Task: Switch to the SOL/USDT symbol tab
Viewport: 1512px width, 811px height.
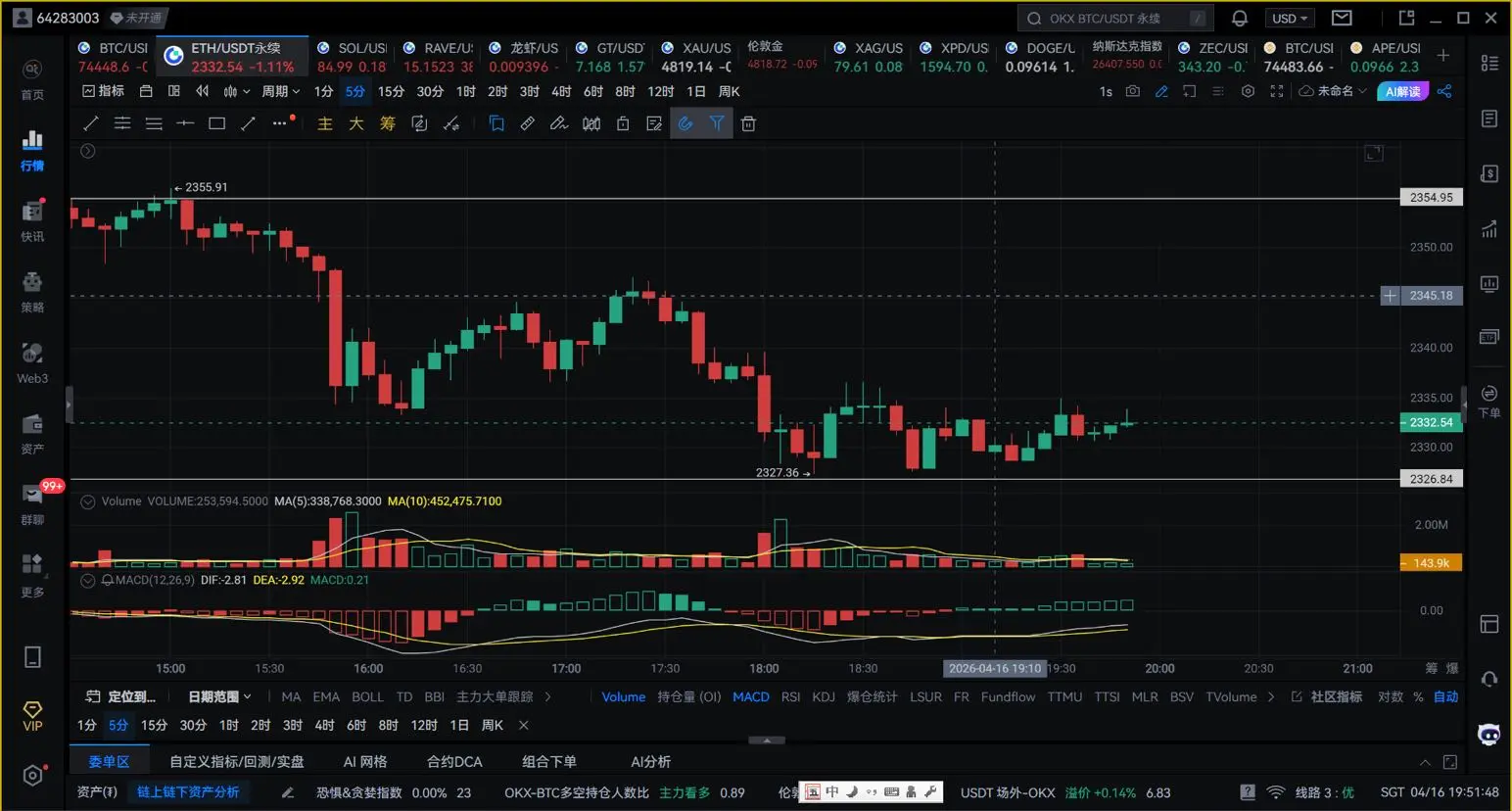Action: click(352, 57)
